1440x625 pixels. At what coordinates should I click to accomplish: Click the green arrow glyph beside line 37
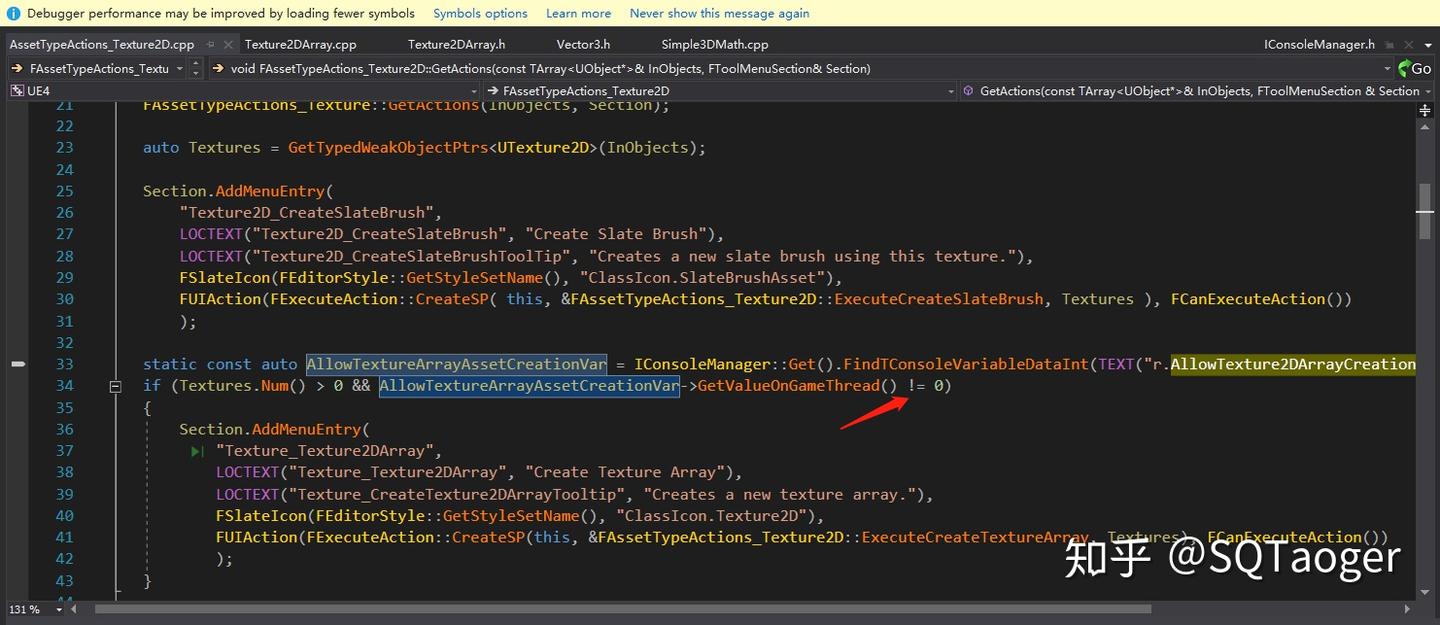point(197,450)
